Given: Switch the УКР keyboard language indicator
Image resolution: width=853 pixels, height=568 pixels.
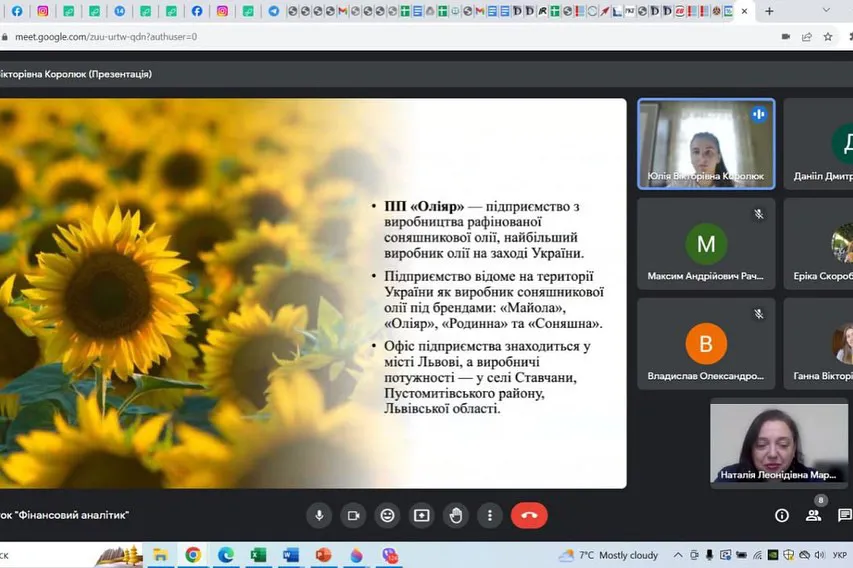Looking at the screenshot, I should click(839, 555).
